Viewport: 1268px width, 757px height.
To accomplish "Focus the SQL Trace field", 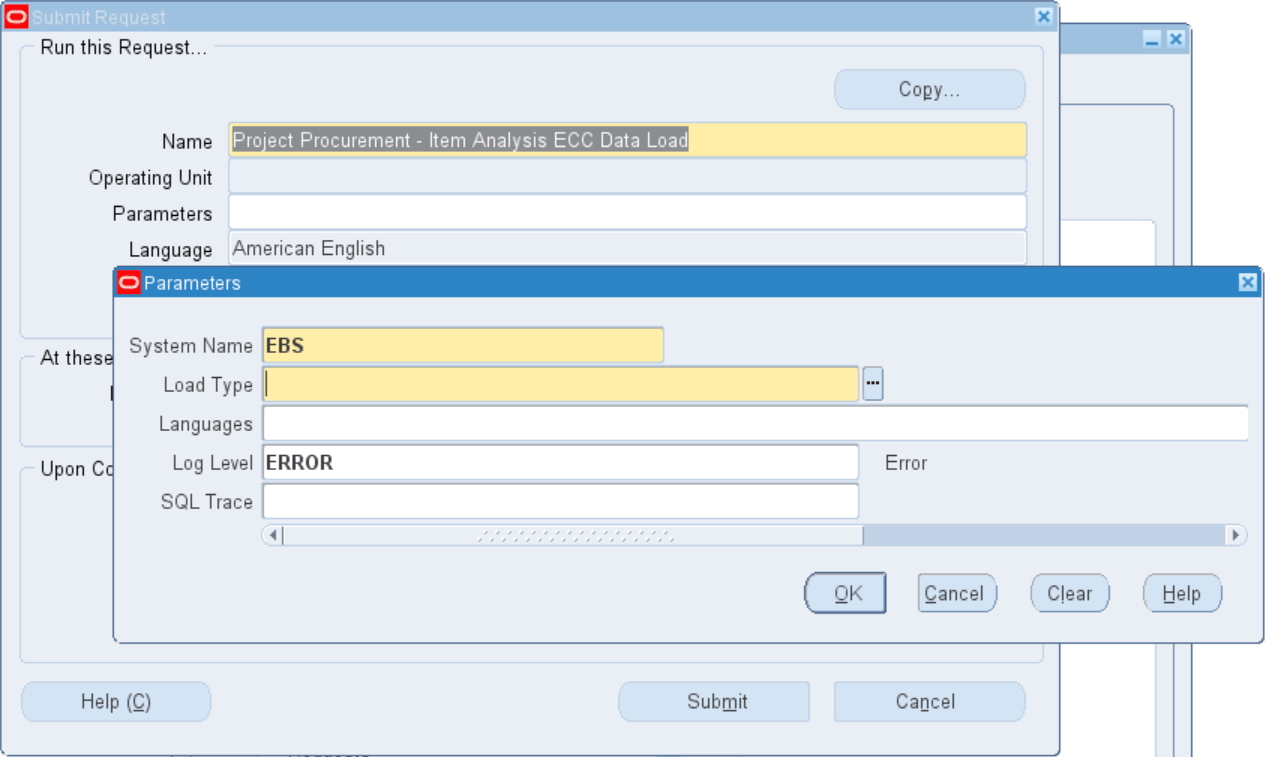I will pos(561,501).
